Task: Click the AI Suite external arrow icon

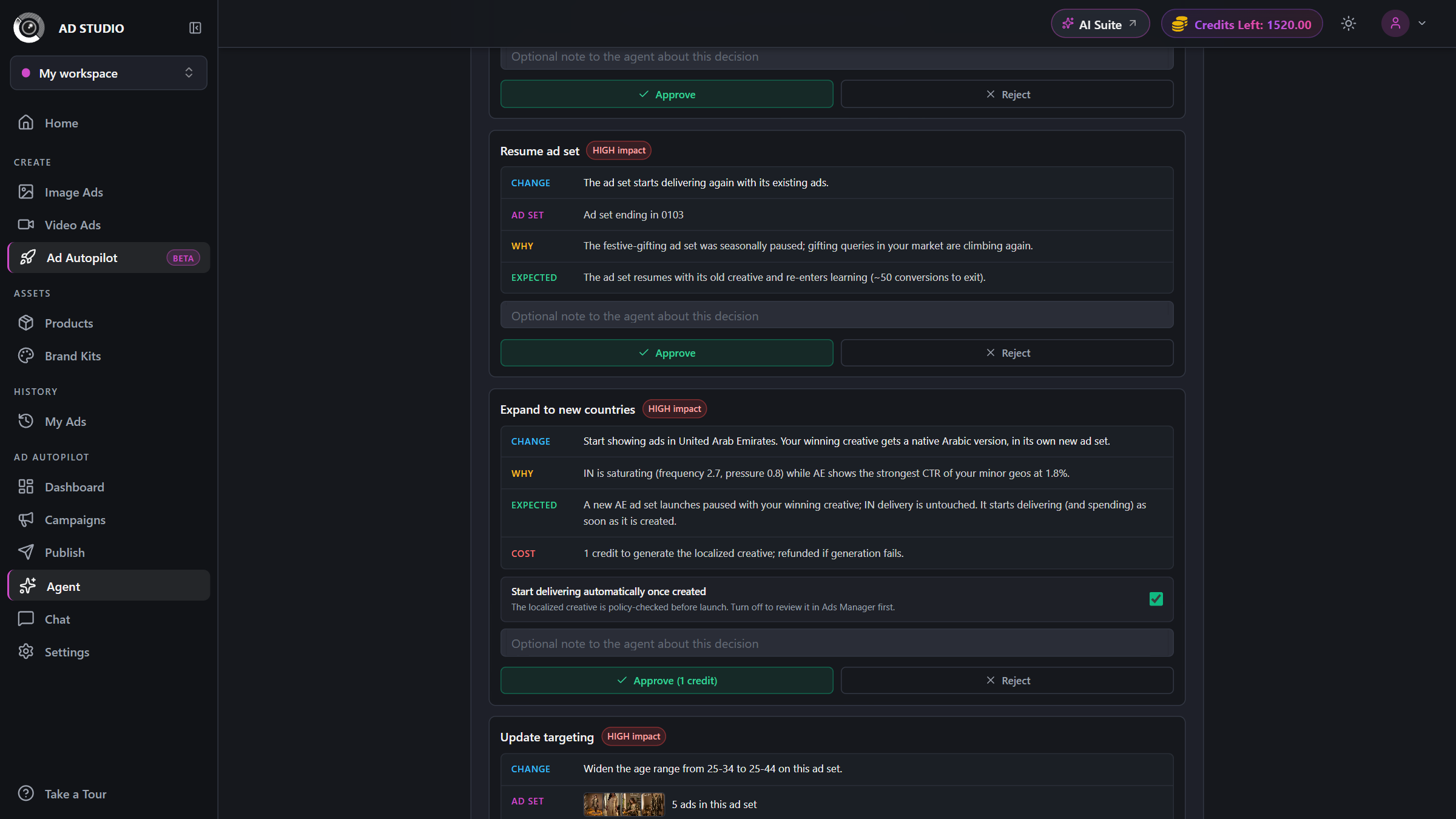Action: pyautogui.click(x=1133, y=24)
